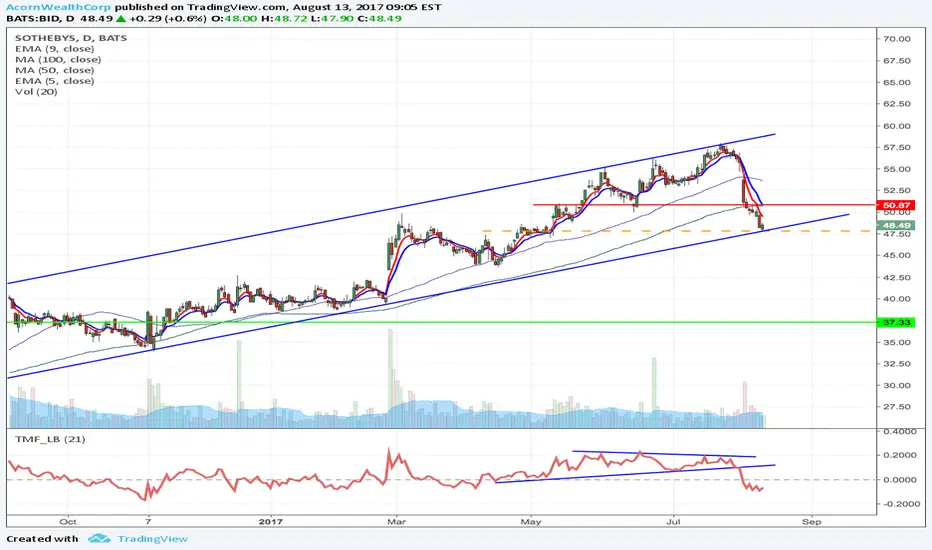This screenshot has height=550, width=932.
Task: Click the EMA (9, close) legend entry
Action: [55, 49]
